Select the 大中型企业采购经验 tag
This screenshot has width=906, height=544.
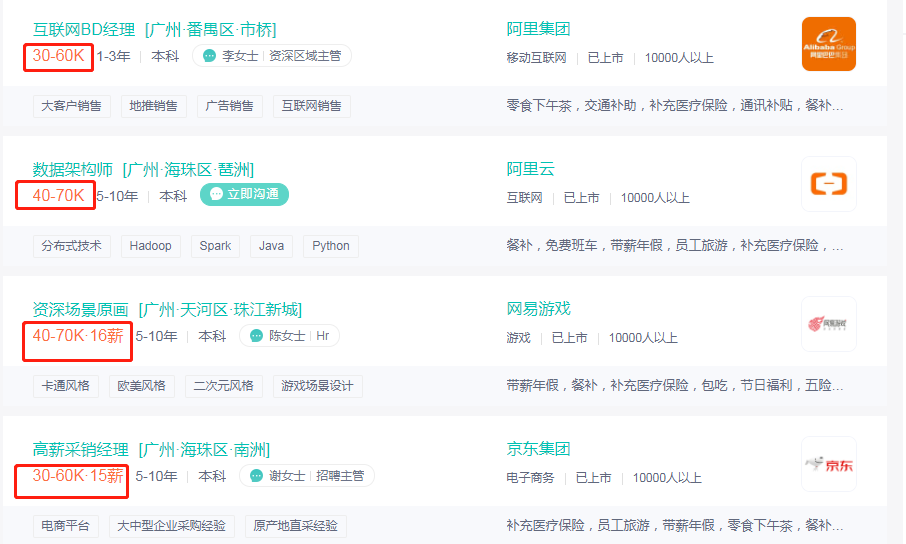[x=172, y=526]
